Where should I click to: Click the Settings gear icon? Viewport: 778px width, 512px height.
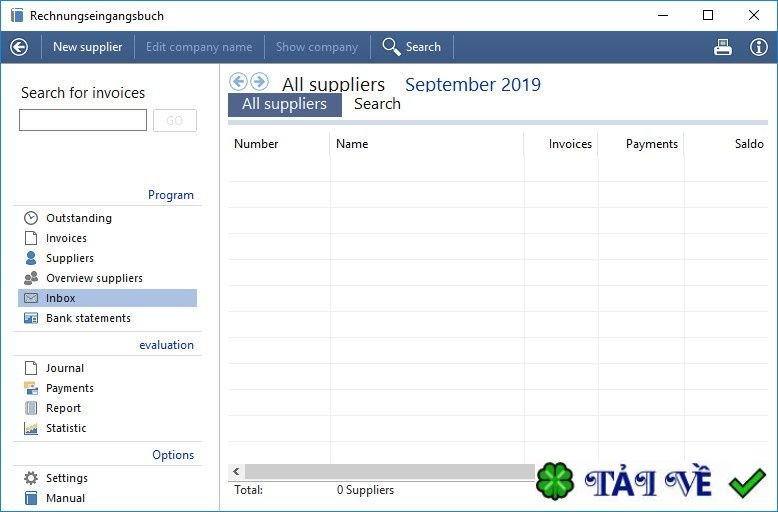pos(31,478)
